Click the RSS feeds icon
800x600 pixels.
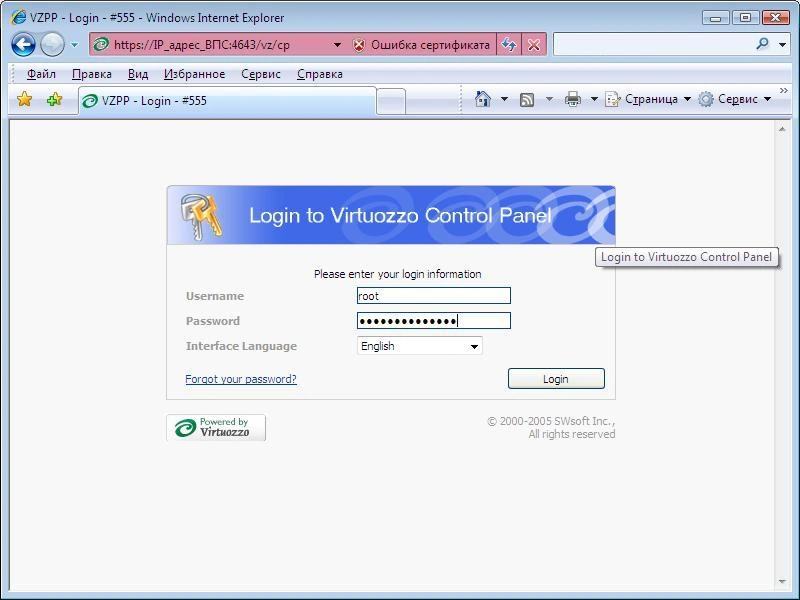(527, 99)
